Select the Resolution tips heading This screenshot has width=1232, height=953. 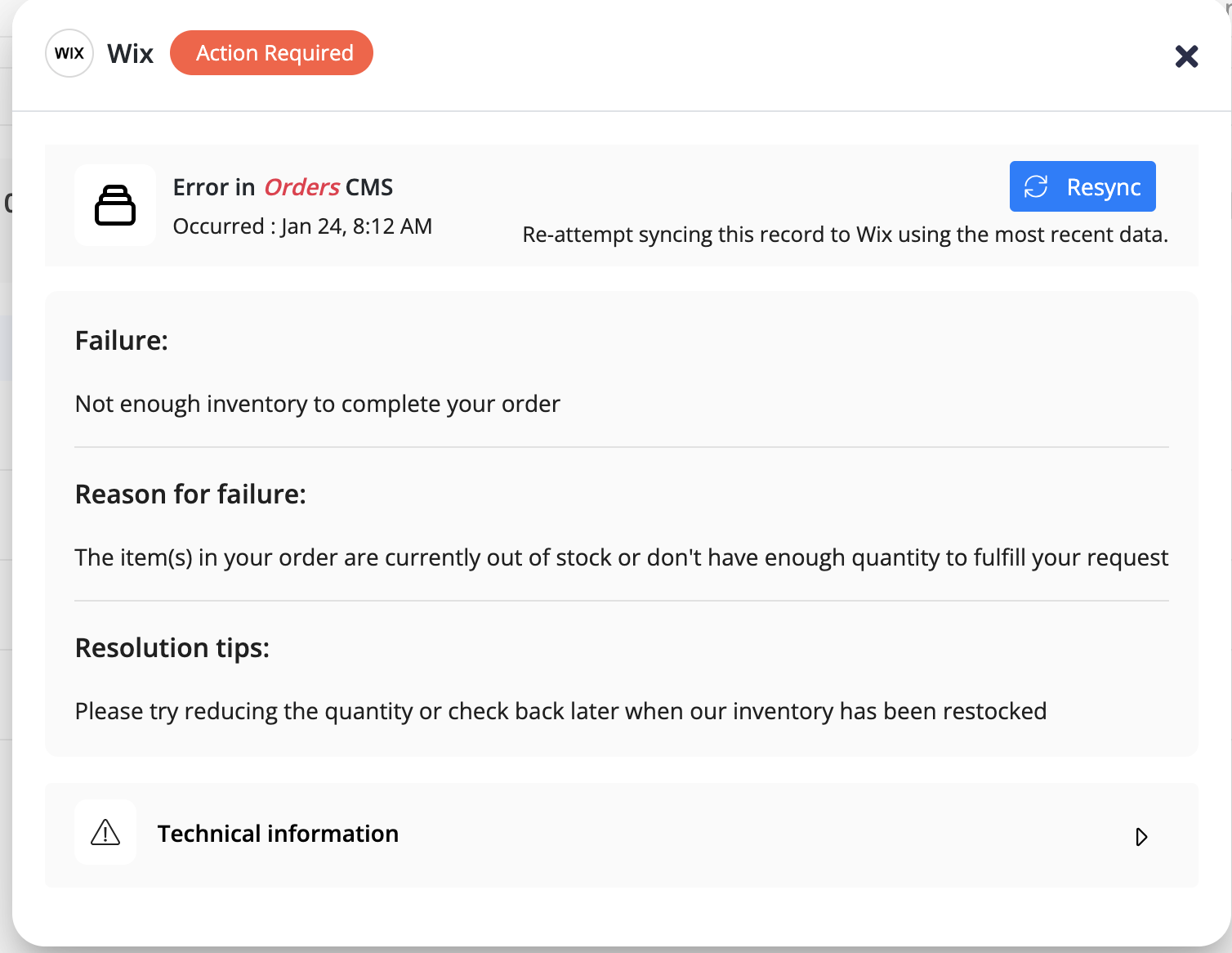click(x=172, y=648)
